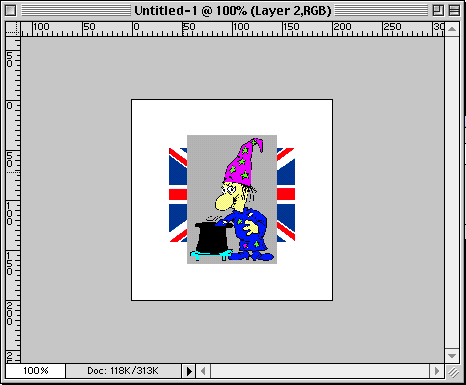This screenshot has width=466, height=385.
Task: Click the horizontal scrollbar left arrow
Action: click(203, 371)
